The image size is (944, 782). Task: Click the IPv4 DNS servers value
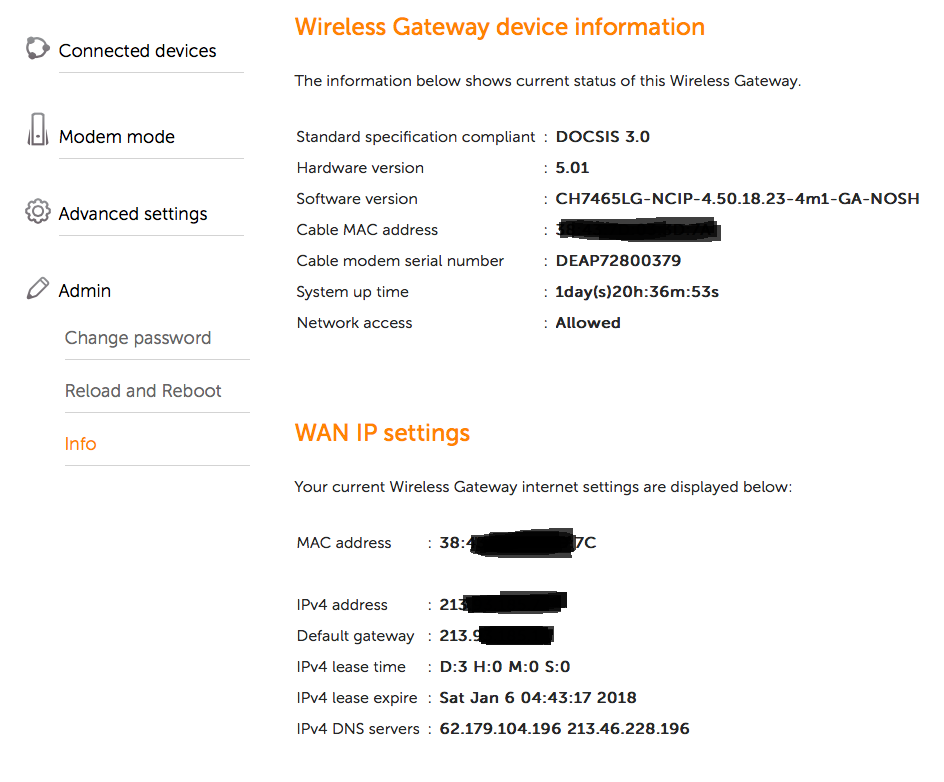tap(564, 729)
